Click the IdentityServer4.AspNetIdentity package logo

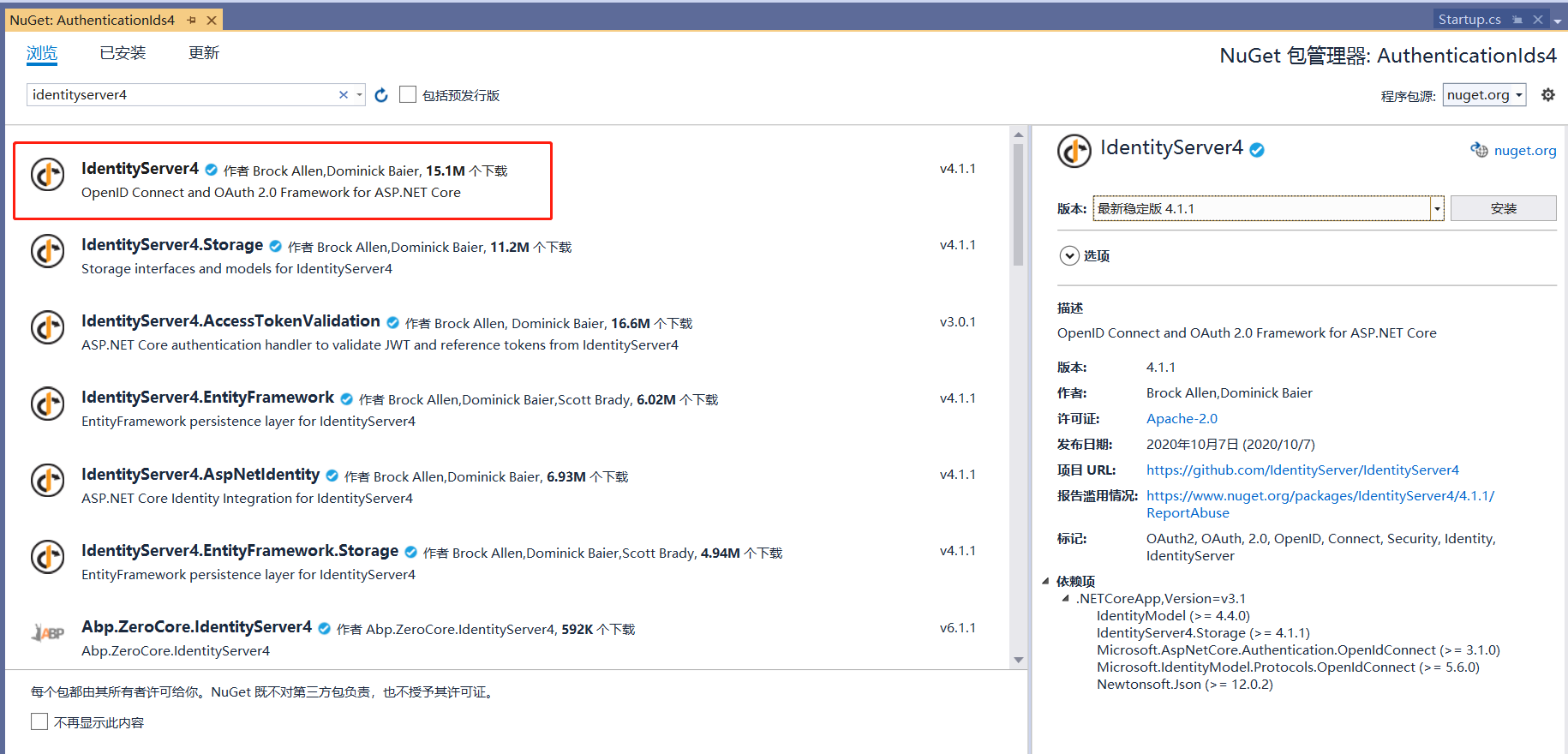(48, 481)
